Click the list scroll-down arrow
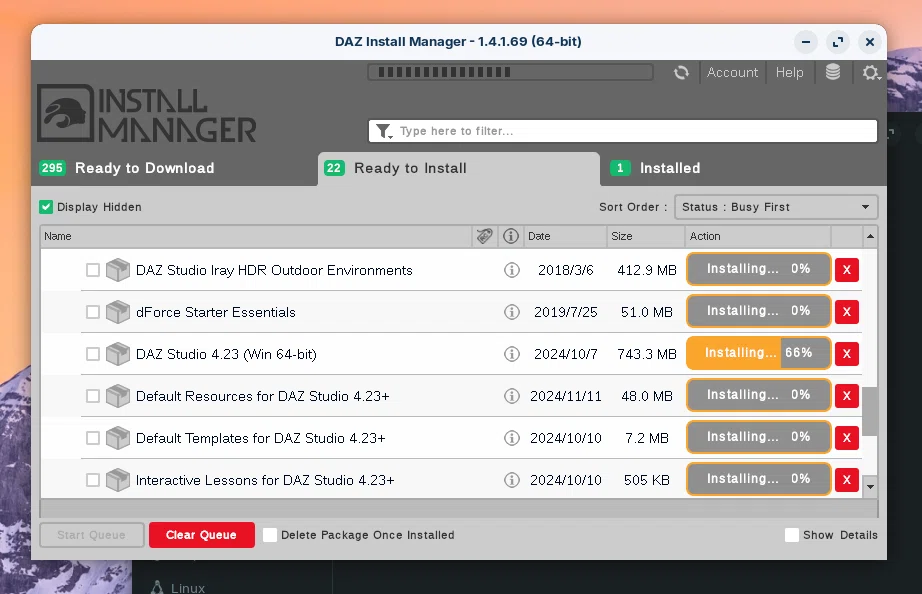This screenshot has width=922, height=594. pos(870,486)
